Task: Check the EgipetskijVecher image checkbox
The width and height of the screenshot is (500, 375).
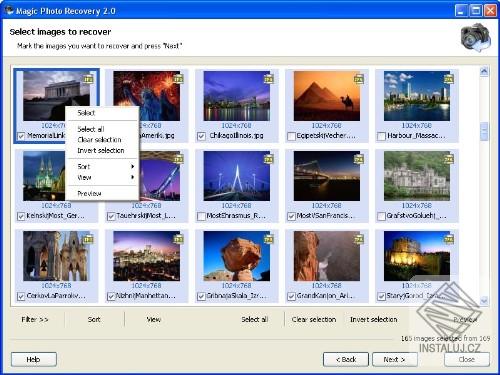Action: 291,136
